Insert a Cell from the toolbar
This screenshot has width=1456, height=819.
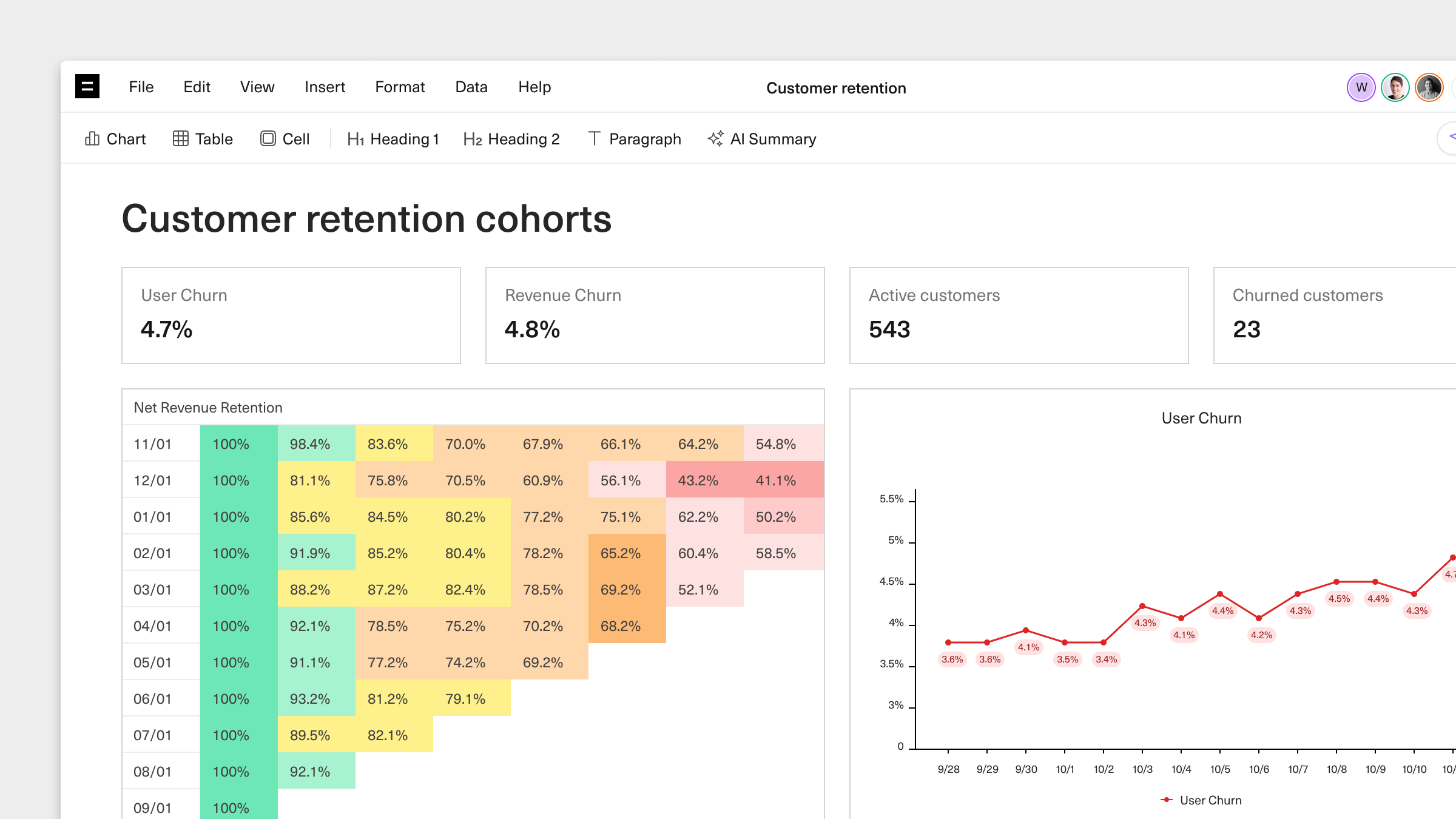click(x=285, y=139)
